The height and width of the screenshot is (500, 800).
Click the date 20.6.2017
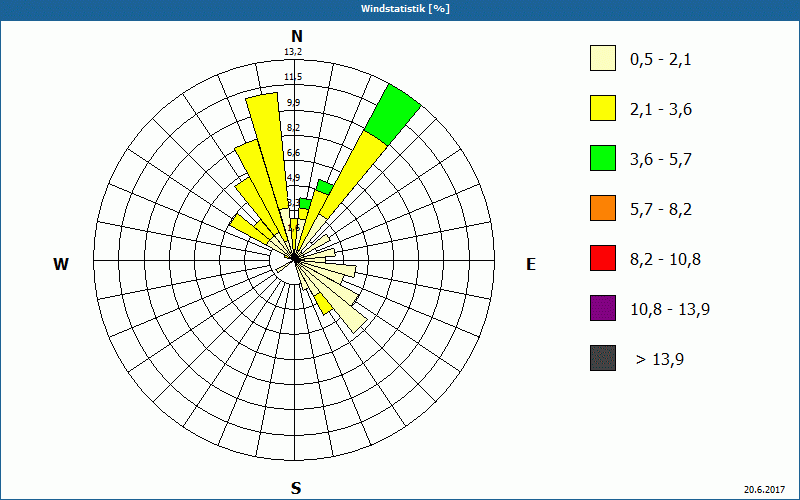click(764, 490)
